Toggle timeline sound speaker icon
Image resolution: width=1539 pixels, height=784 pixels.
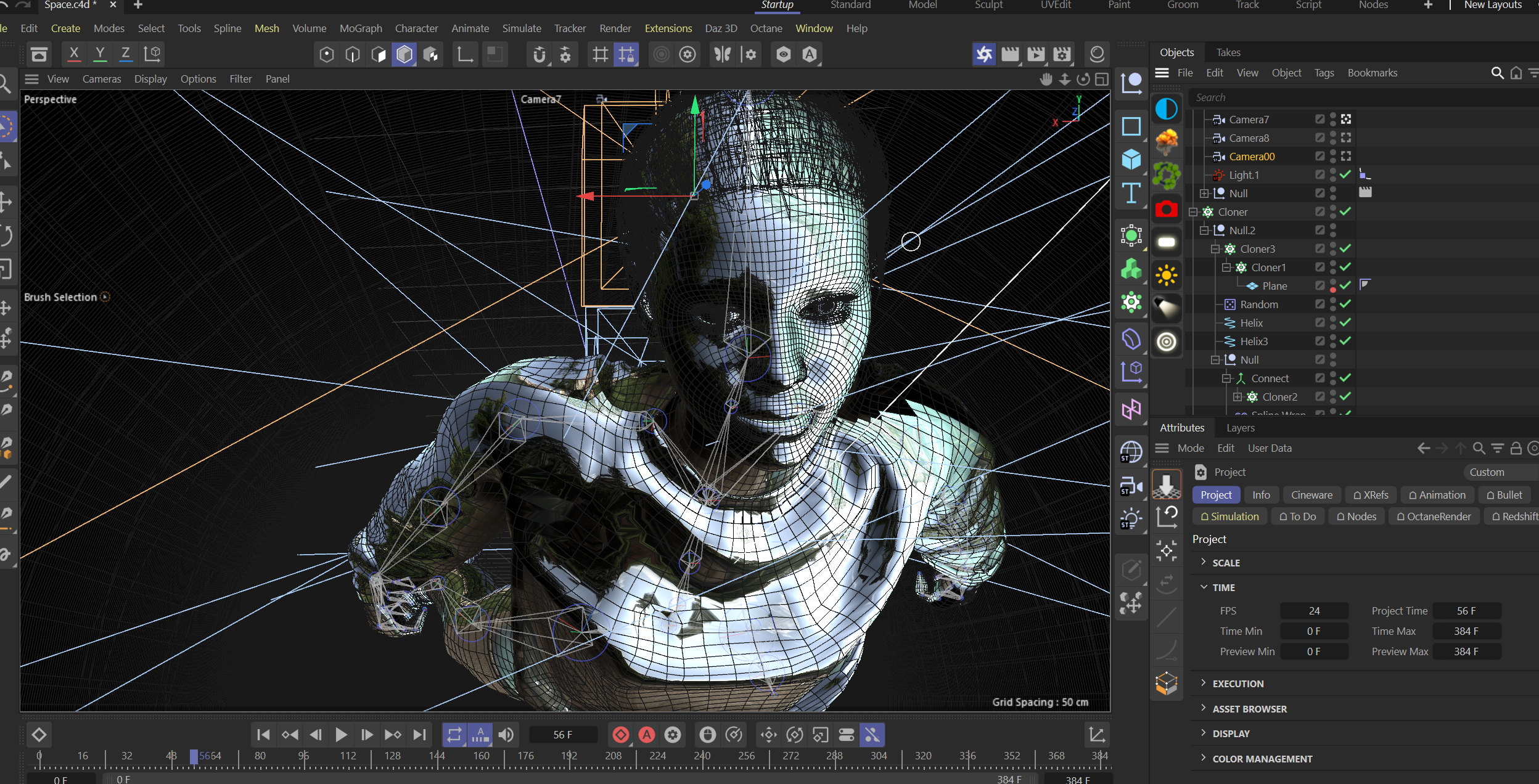tap(506, 735)
